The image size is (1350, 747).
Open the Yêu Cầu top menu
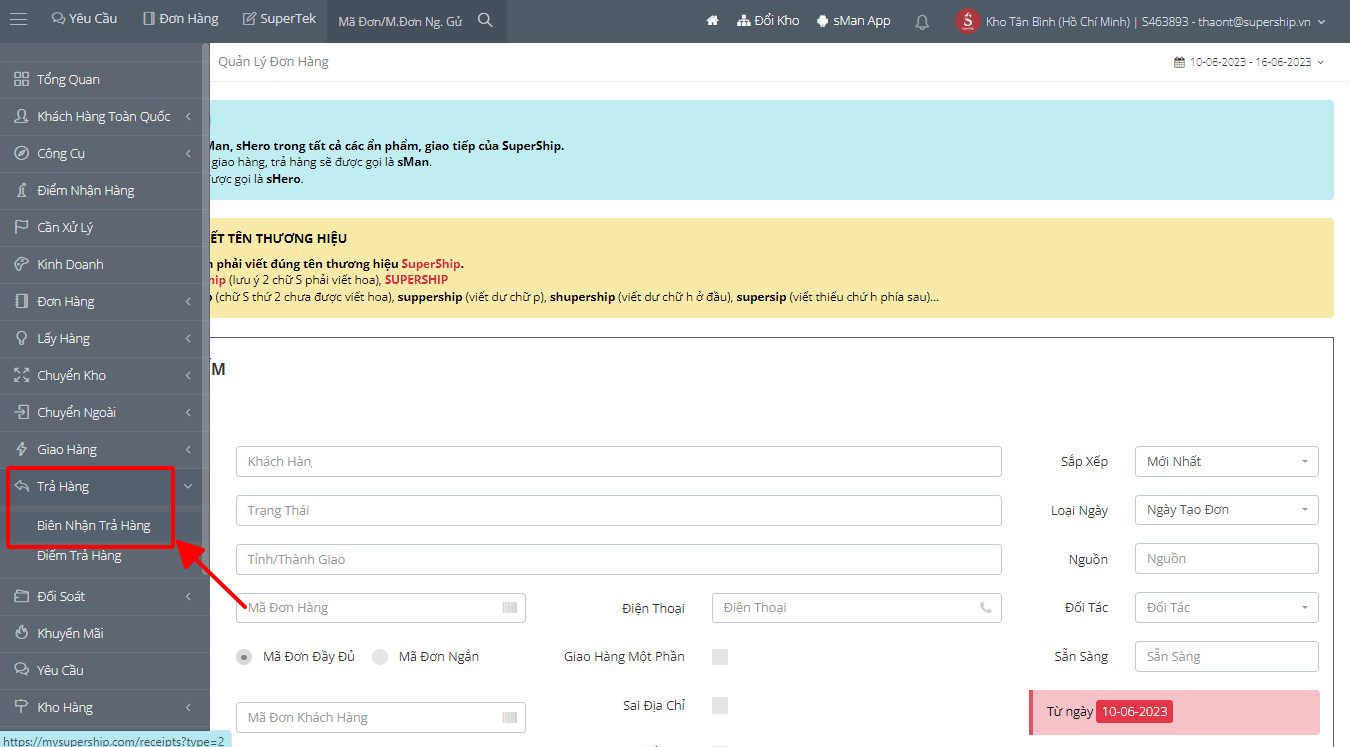click(84, 20)
